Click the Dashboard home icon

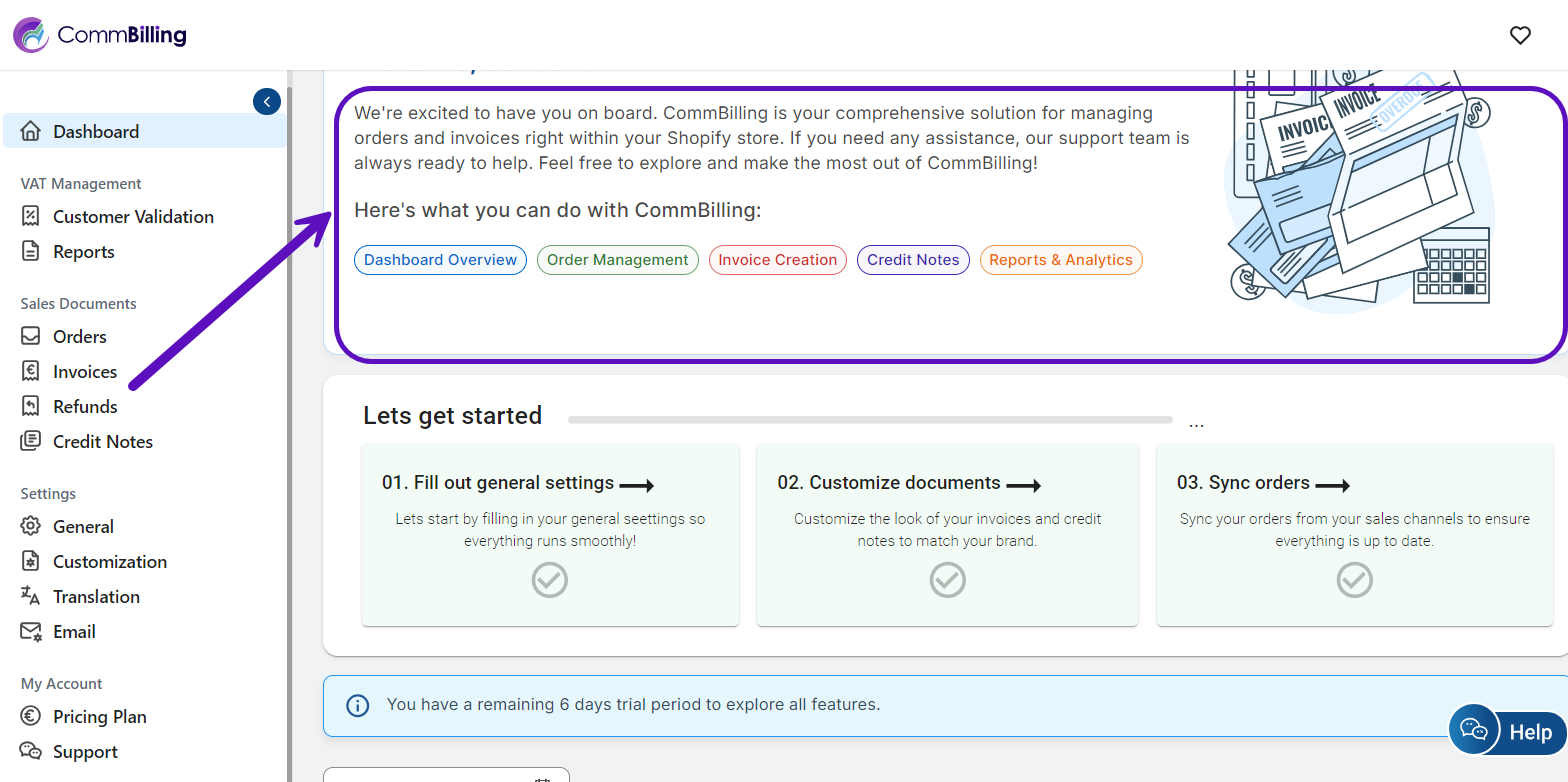[31, 131]
